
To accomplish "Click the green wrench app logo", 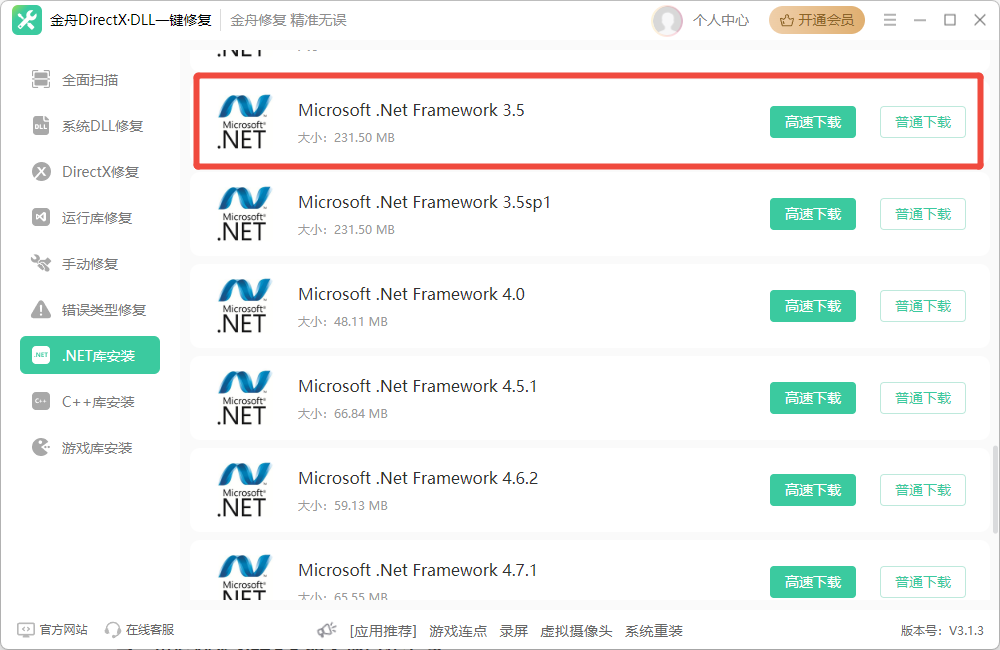I will point(27,20).
